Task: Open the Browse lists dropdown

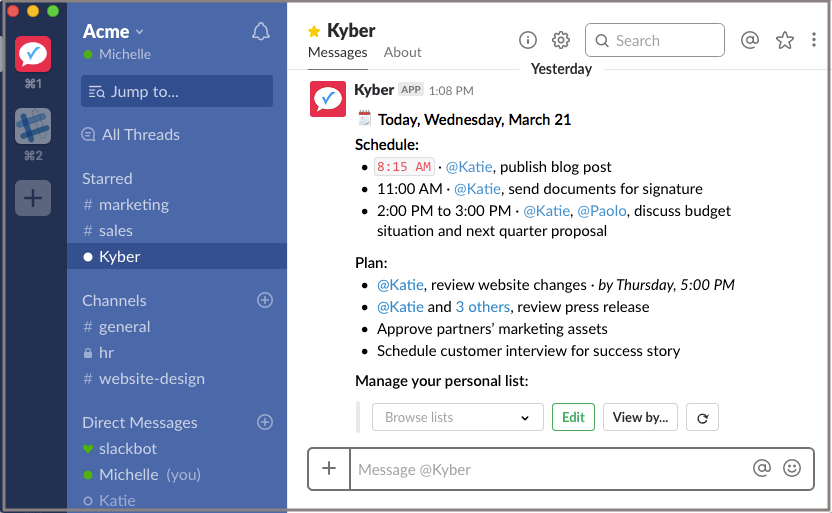Action: tap(457, 418)
